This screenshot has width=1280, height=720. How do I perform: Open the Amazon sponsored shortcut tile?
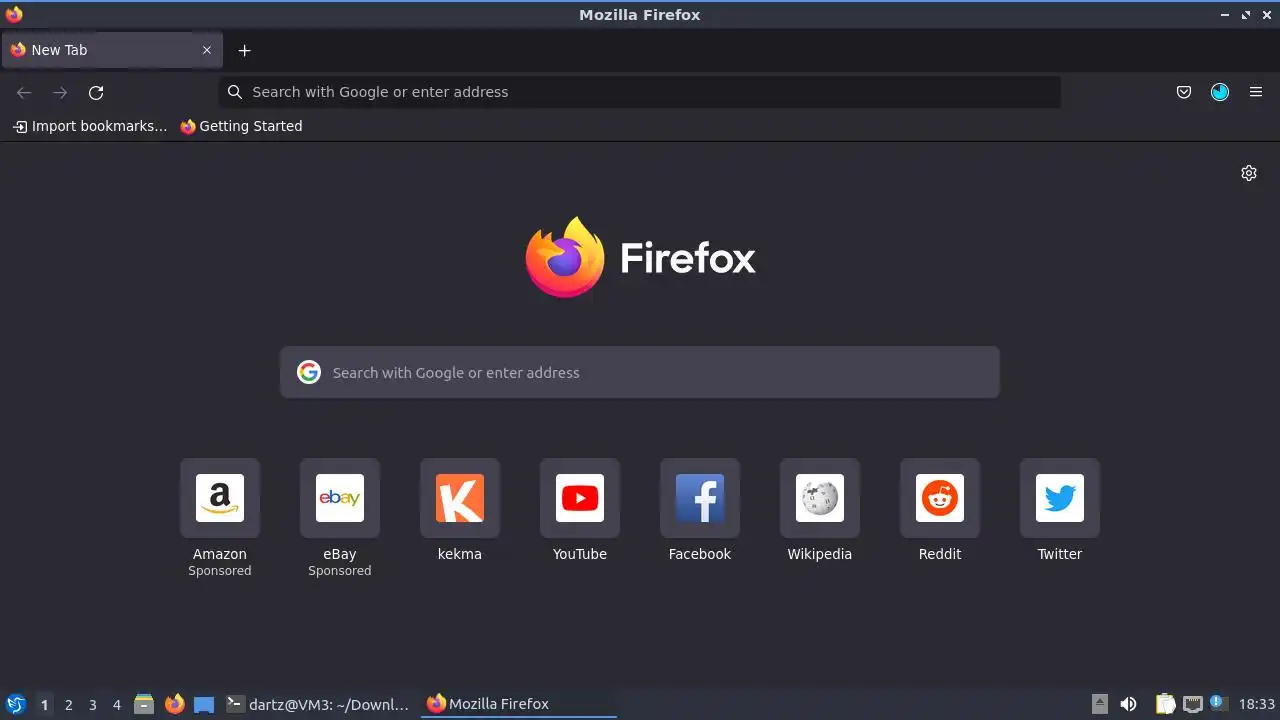click(x=220, y=498)
